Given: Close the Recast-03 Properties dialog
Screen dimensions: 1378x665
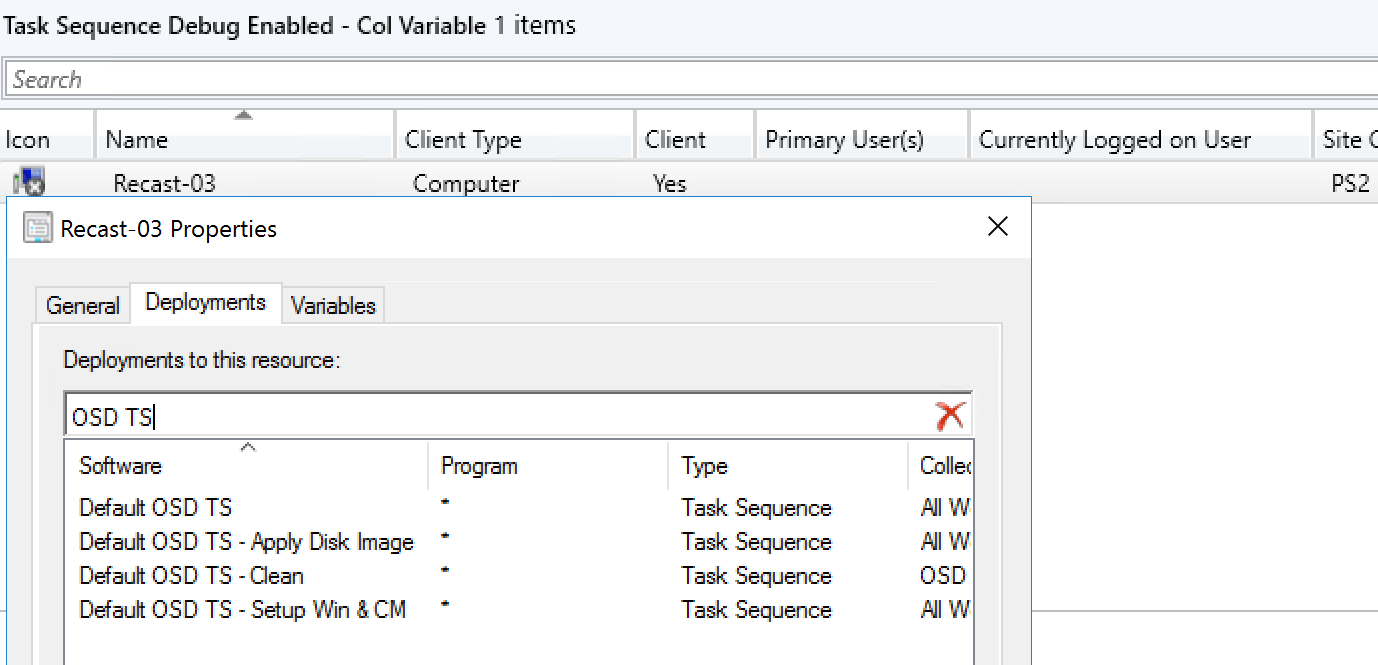Looking at the screenshot, I should pos(997,227).
